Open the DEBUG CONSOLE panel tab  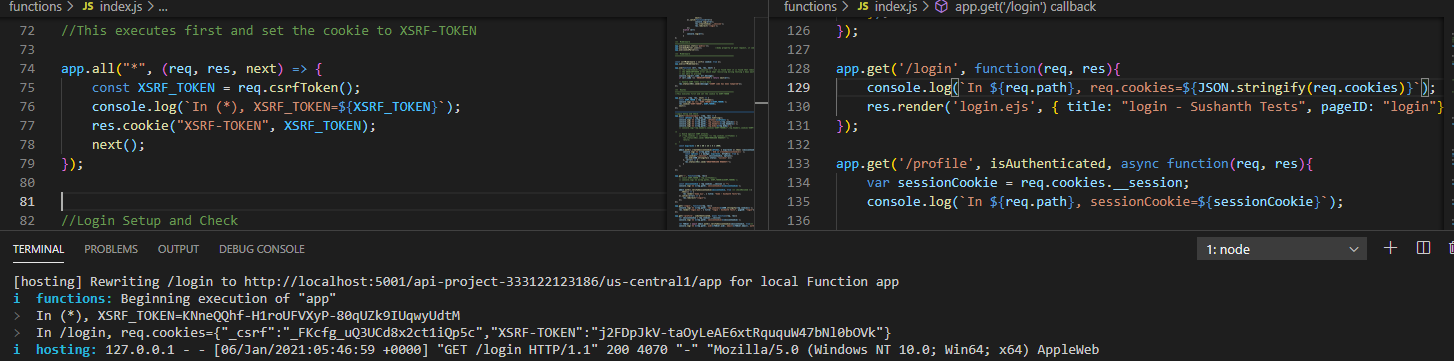[262, 249]
